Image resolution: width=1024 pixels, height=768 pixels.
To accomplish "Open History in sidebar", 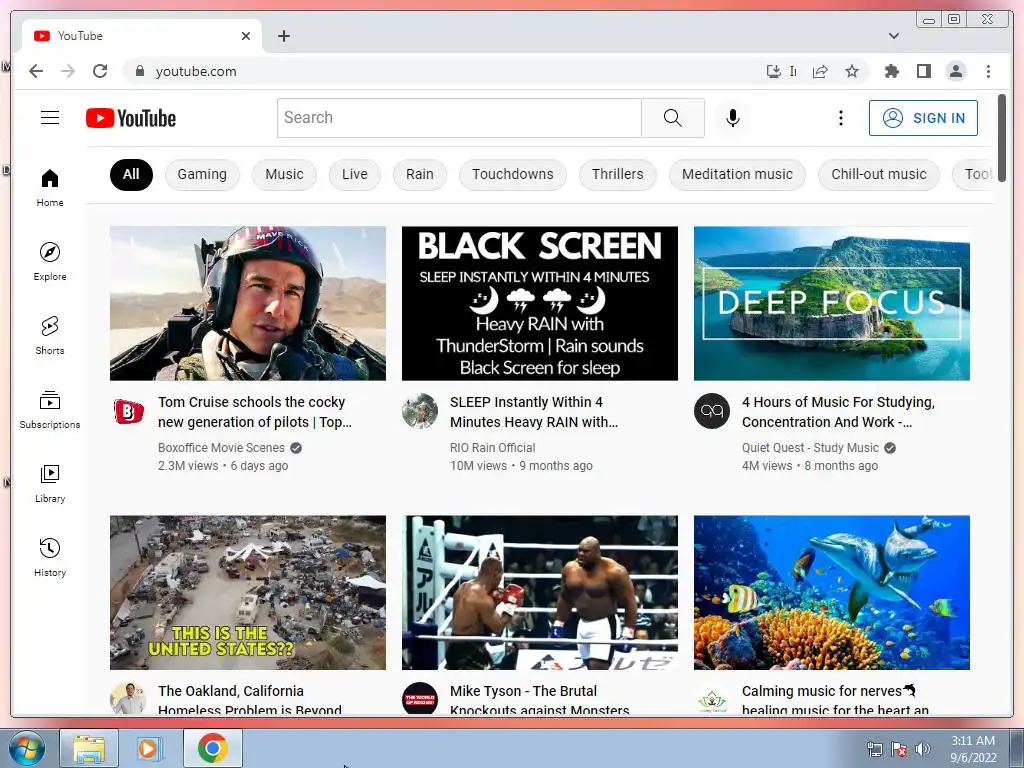I will point(50,557).
